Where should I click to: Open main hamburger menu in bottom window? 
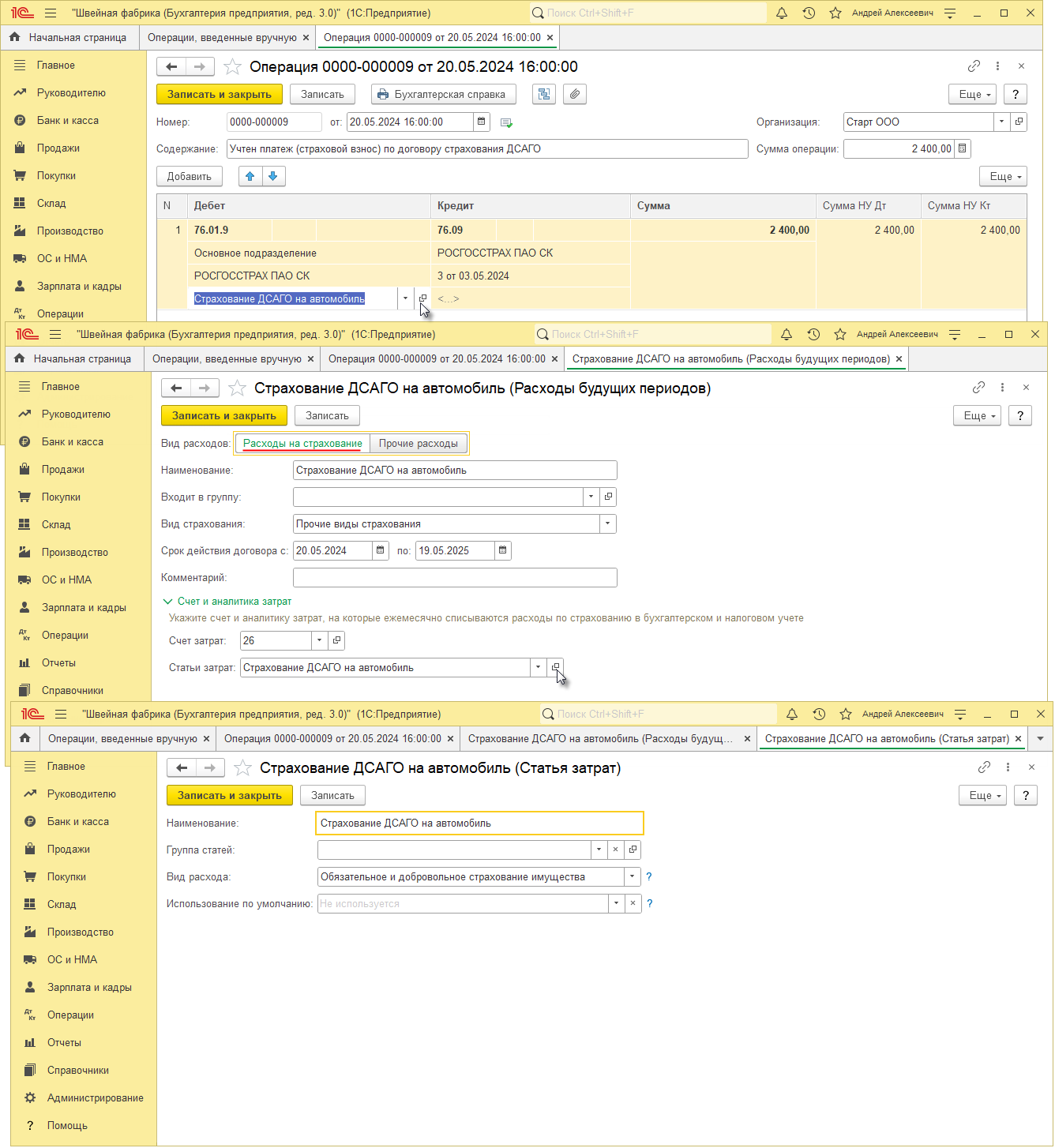(x=61, y=714)
